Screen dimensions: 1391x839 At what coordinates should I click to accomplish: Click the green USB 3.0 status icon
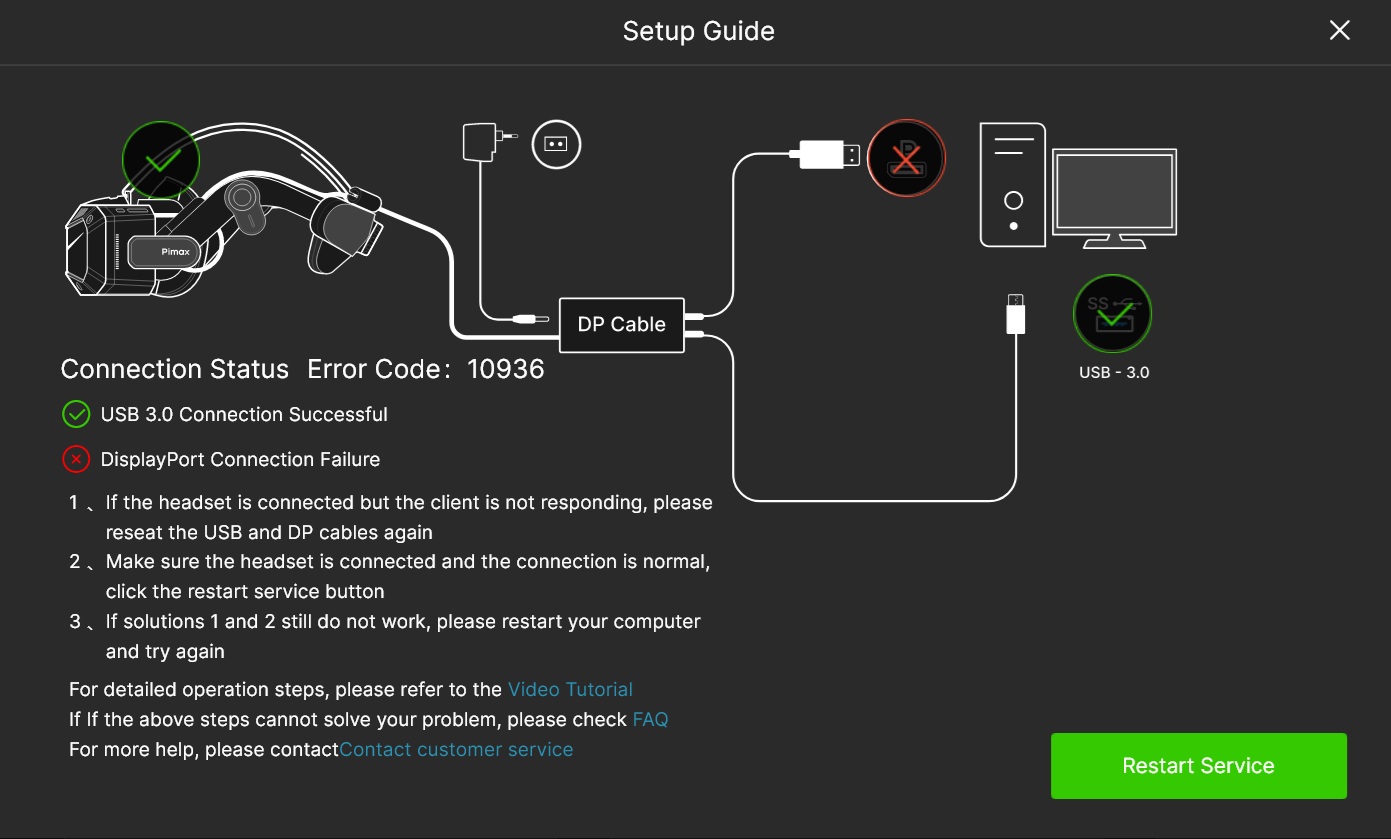1112,314
